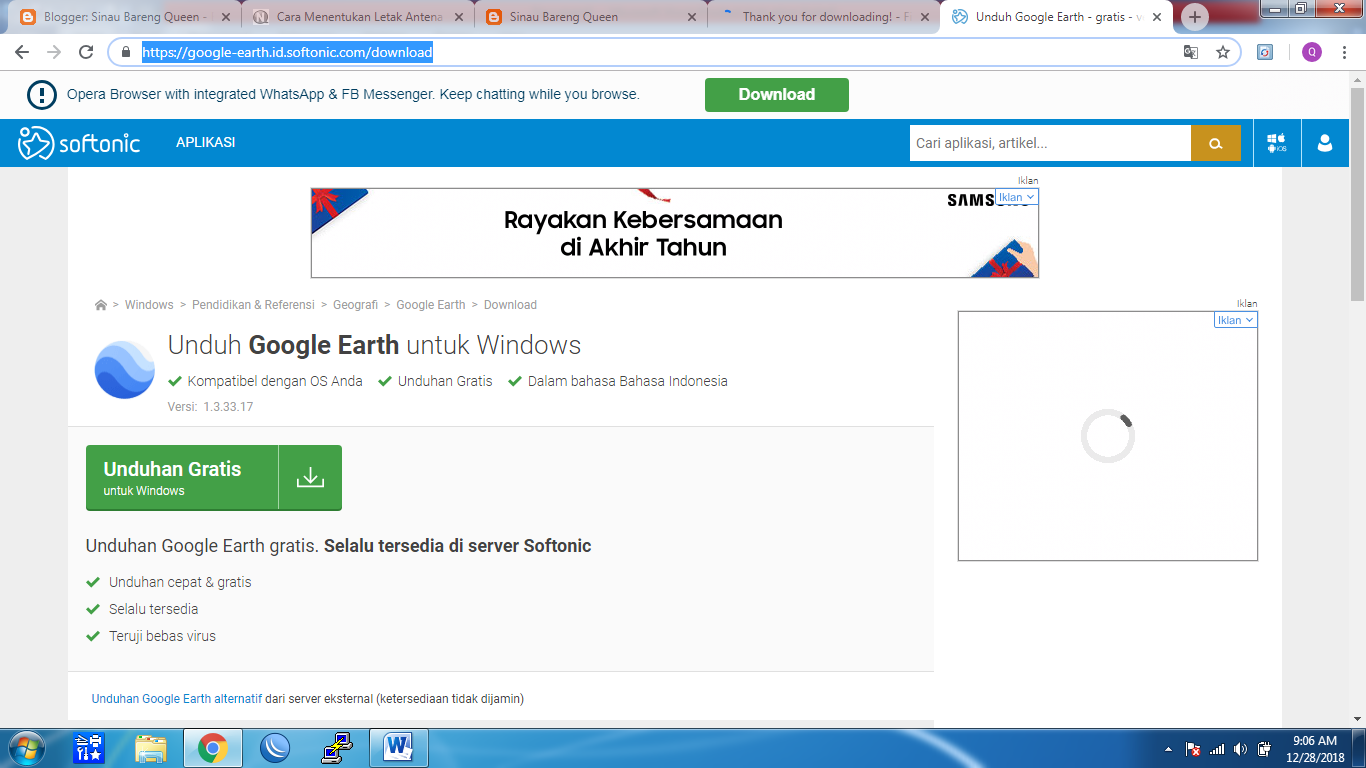Click the Unduhan cepat & gratis text

[x=180, y=582]
